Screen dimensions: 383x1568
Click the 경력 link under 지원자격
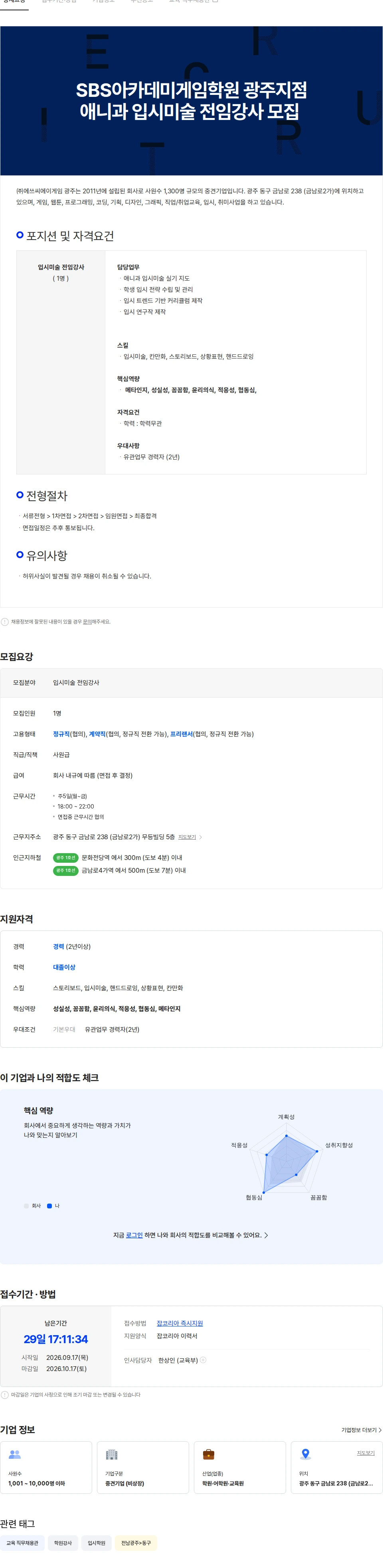coord(59,946)
